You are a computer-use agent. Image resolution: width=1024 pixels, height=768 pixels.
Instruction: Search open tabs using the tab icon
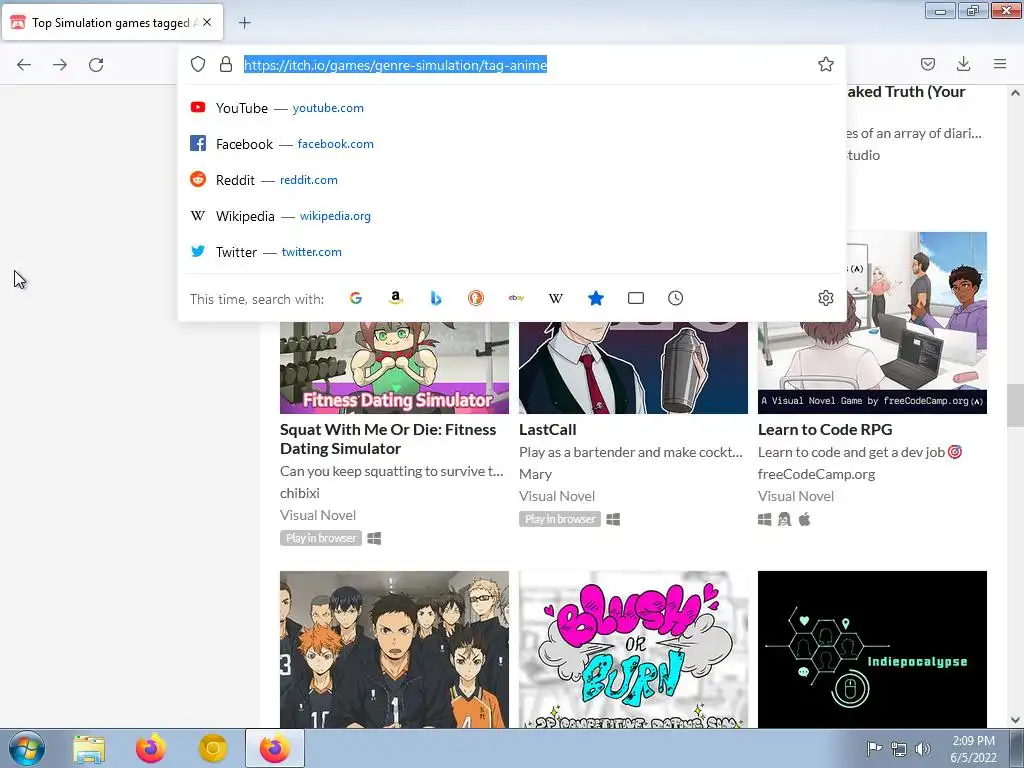pyautogui.click(x=635, y=298)
